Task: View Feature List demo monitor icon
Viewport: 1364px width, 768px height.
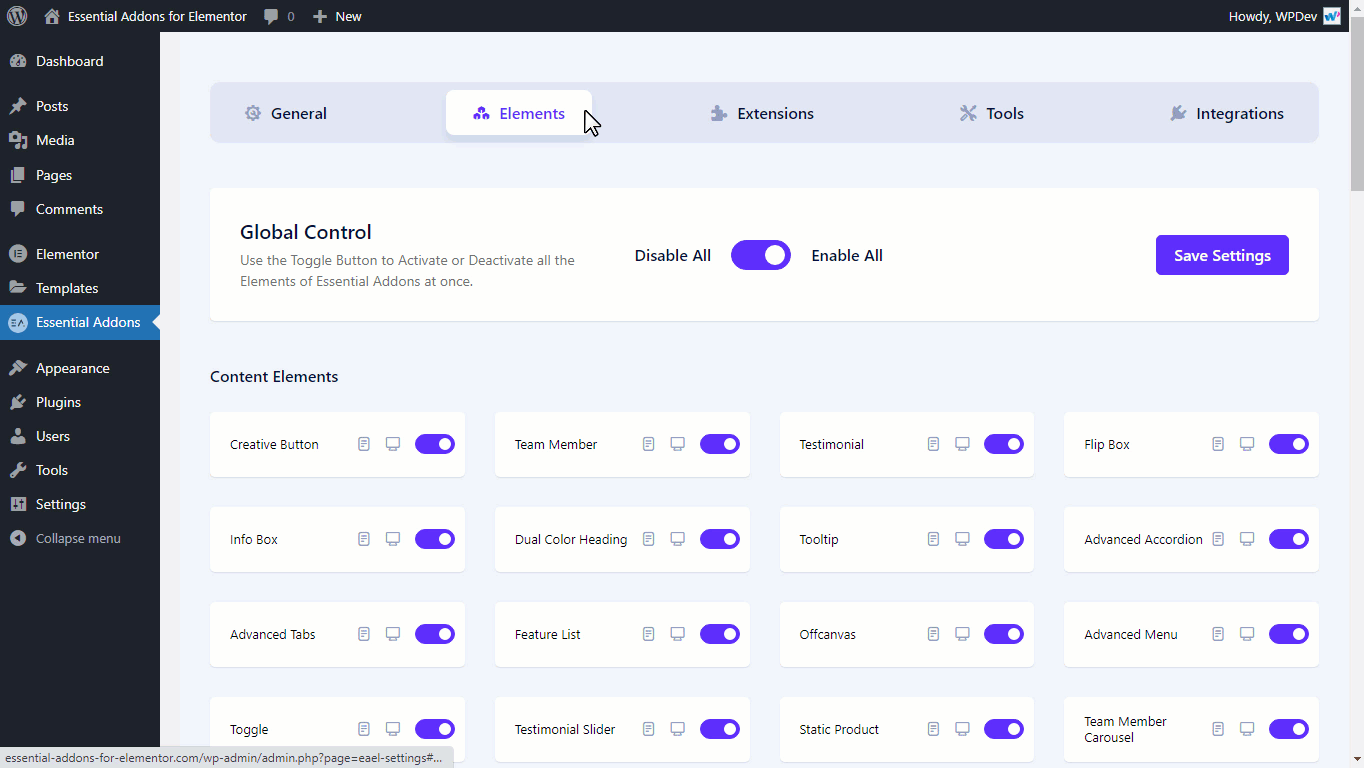Action: pos(677,634)
